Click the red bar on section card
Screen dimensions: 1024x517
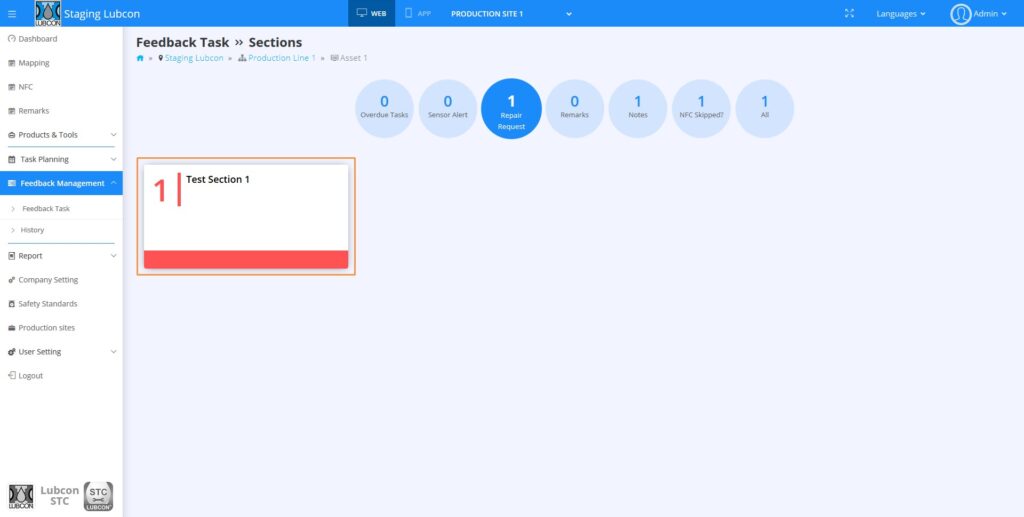[x=246, y=260]
